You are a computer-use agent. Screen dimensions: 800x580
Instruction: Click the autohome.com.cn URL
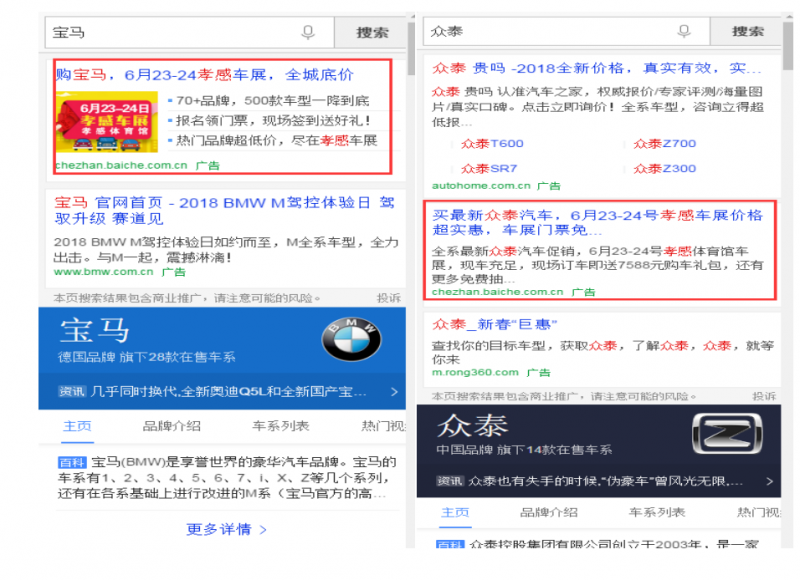tap(481, 186)
